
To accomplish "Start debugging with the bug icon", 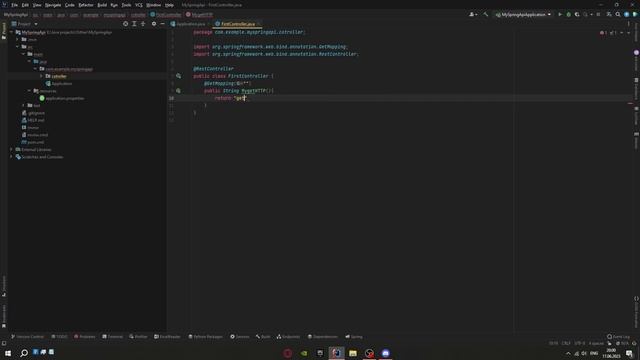I will 569,14.
